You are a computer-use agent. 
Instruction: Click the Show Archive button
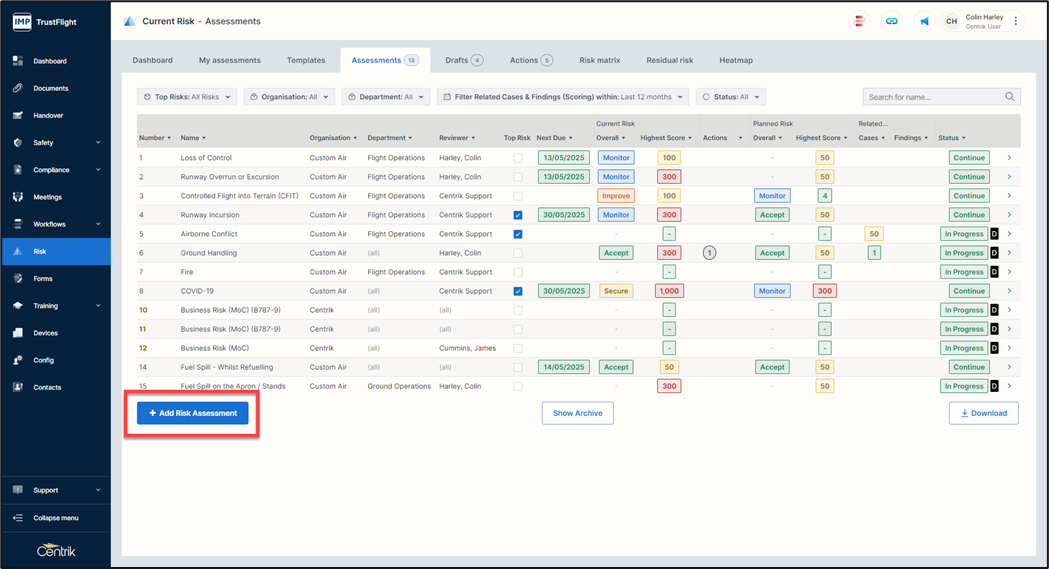[577, 413]
